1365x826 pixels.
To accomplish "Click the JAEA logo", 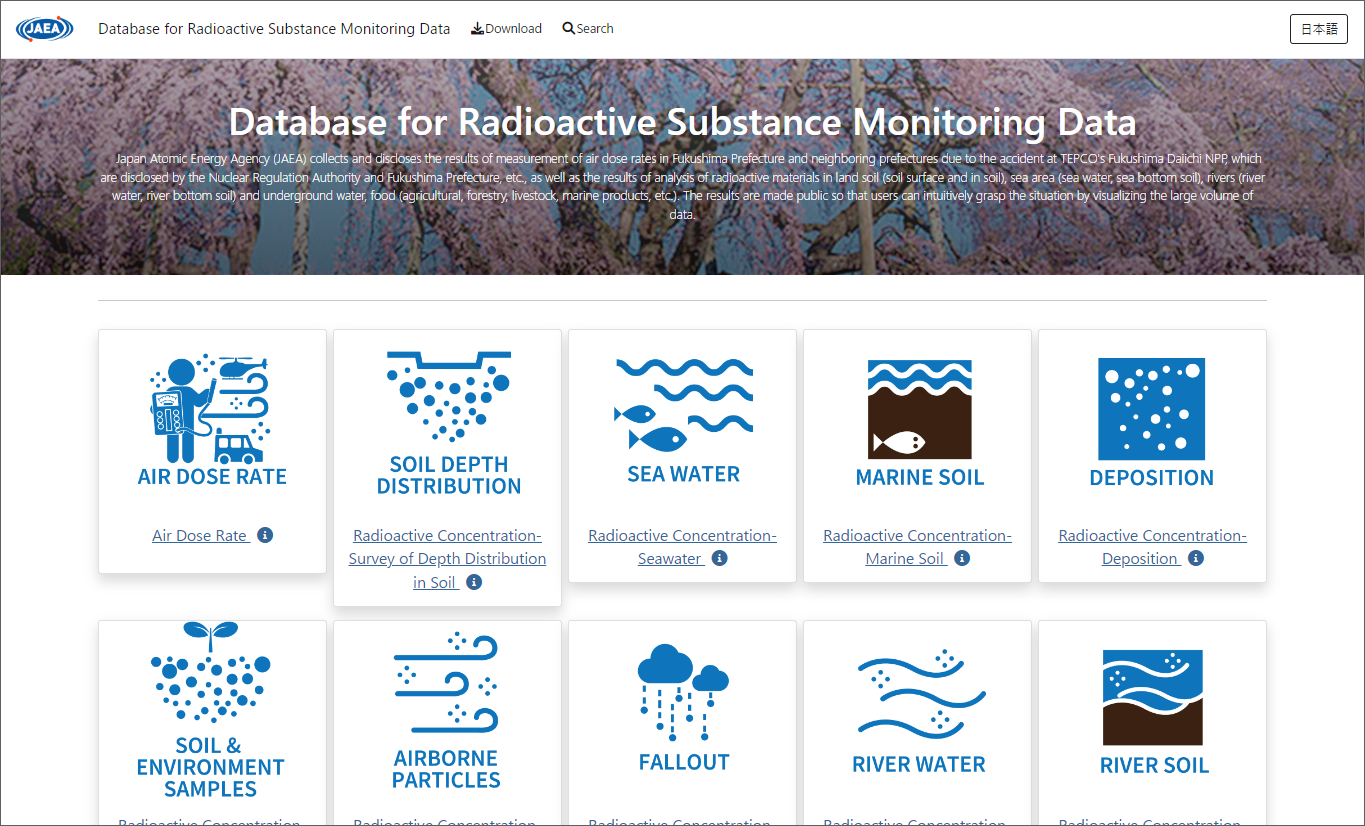I will pyautogui.click(x=44, y=29).
